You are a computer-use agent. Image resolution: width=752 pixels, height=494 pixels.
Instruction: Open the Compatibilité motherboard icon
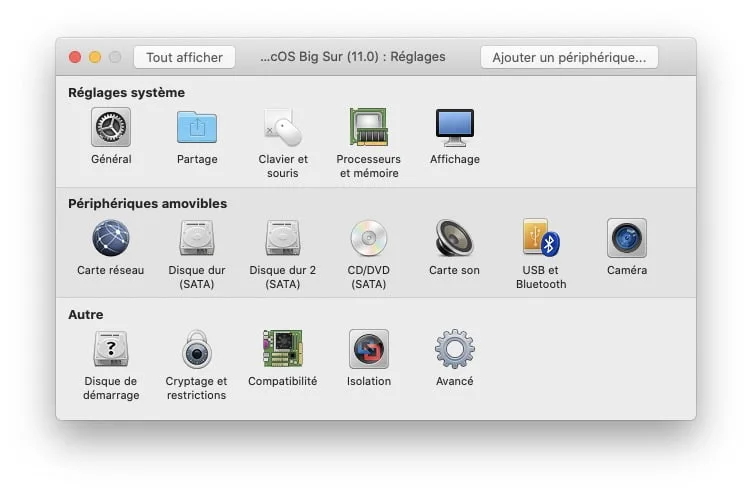[282, 349]
